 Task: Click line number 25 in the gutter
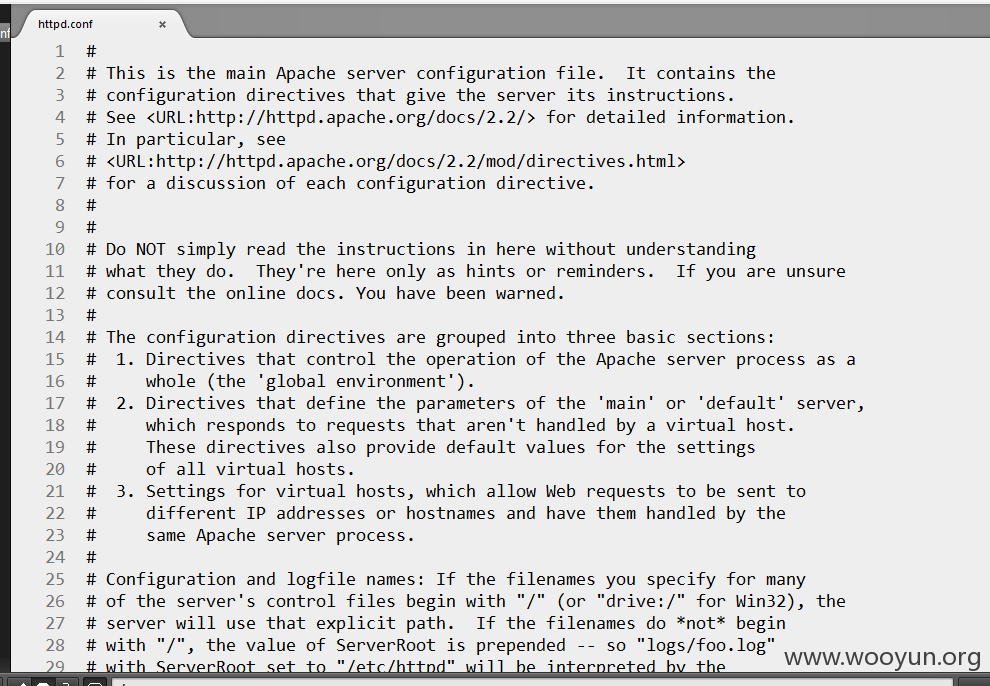coord(55,579)
